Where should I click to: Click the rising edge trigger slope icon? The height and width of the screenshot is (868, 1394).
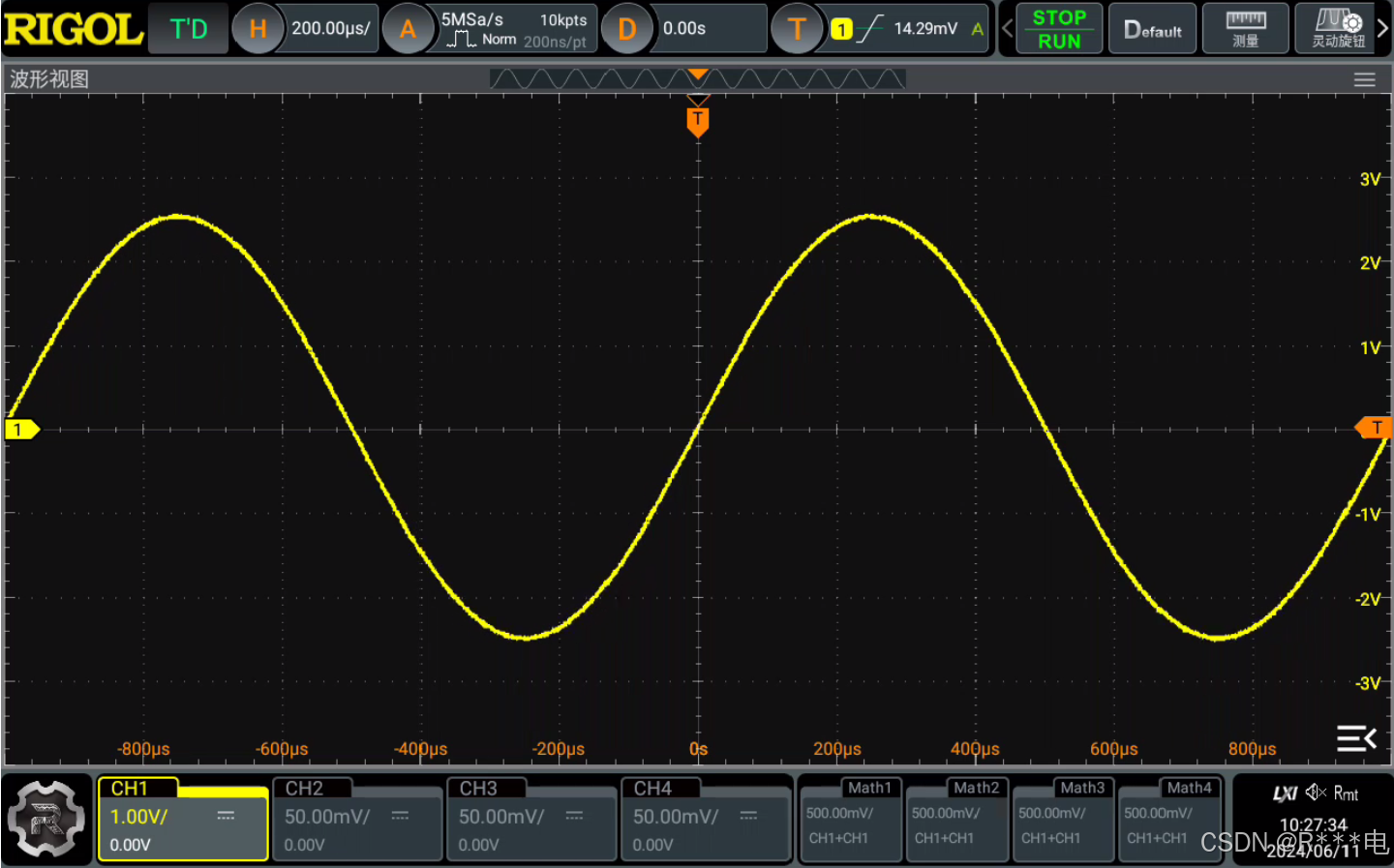tap(870, 29)
